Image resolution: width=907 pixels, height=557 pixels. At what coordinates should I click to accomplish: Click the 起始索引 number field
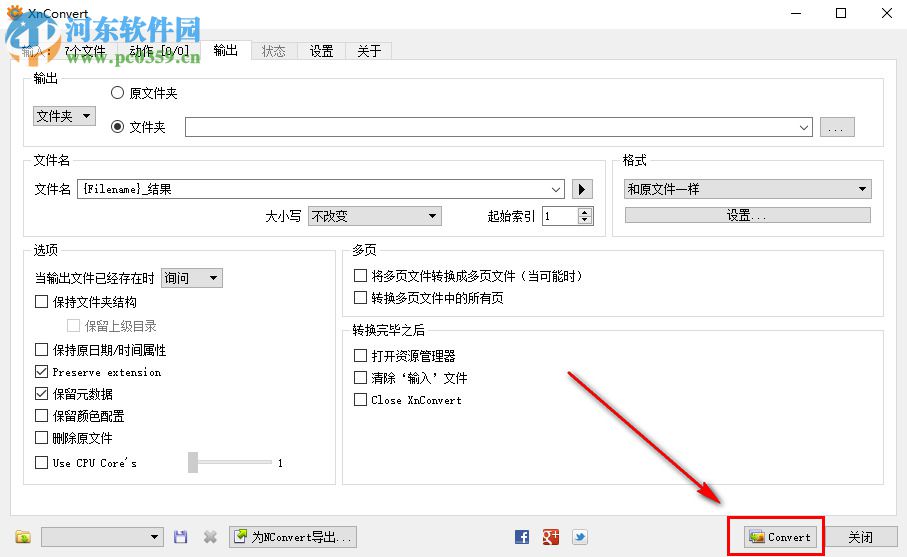pos(560,216)
